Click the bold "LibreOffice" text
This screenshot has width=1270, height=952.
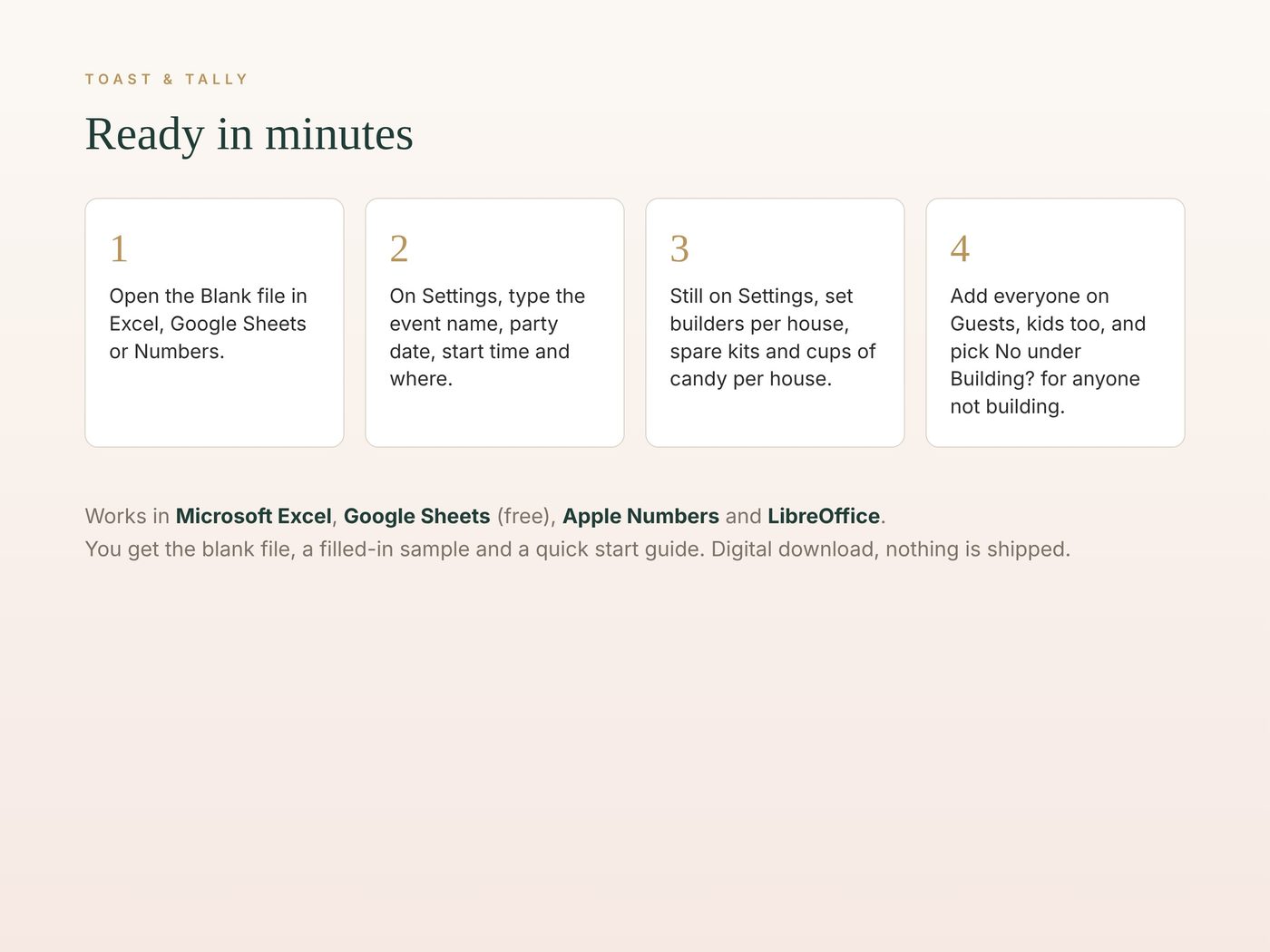click(x=824, y=516)
